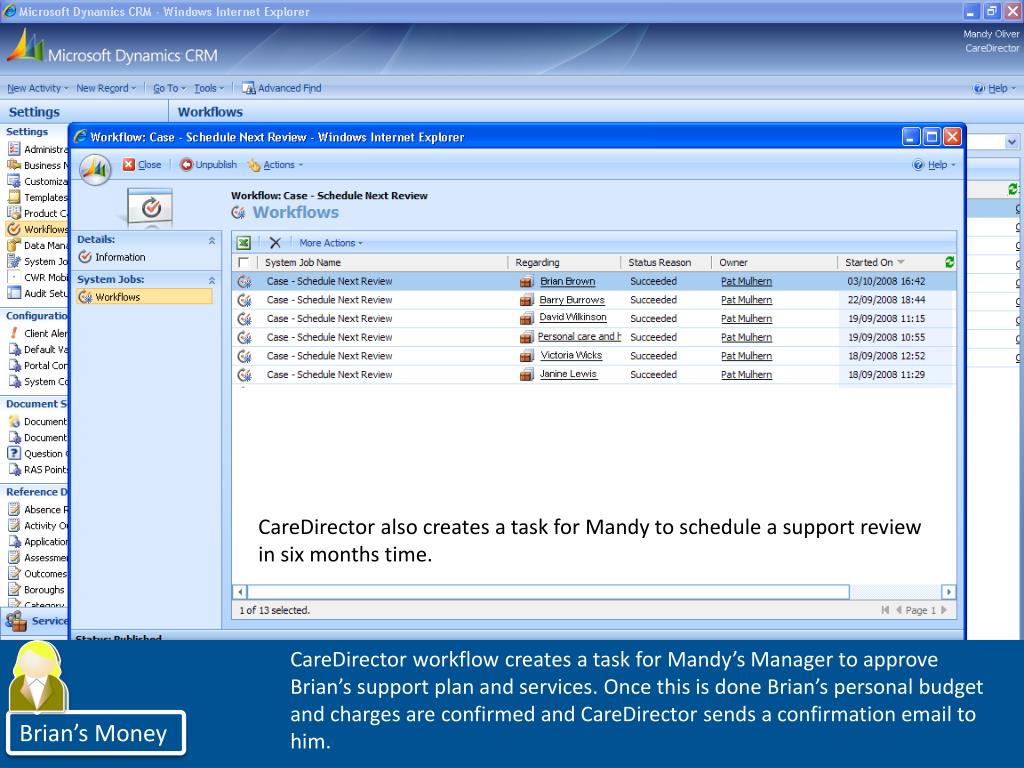Open the David Wilkinson regarding link
This screenshot has height=768, width=1024.
tap(573, 317)
